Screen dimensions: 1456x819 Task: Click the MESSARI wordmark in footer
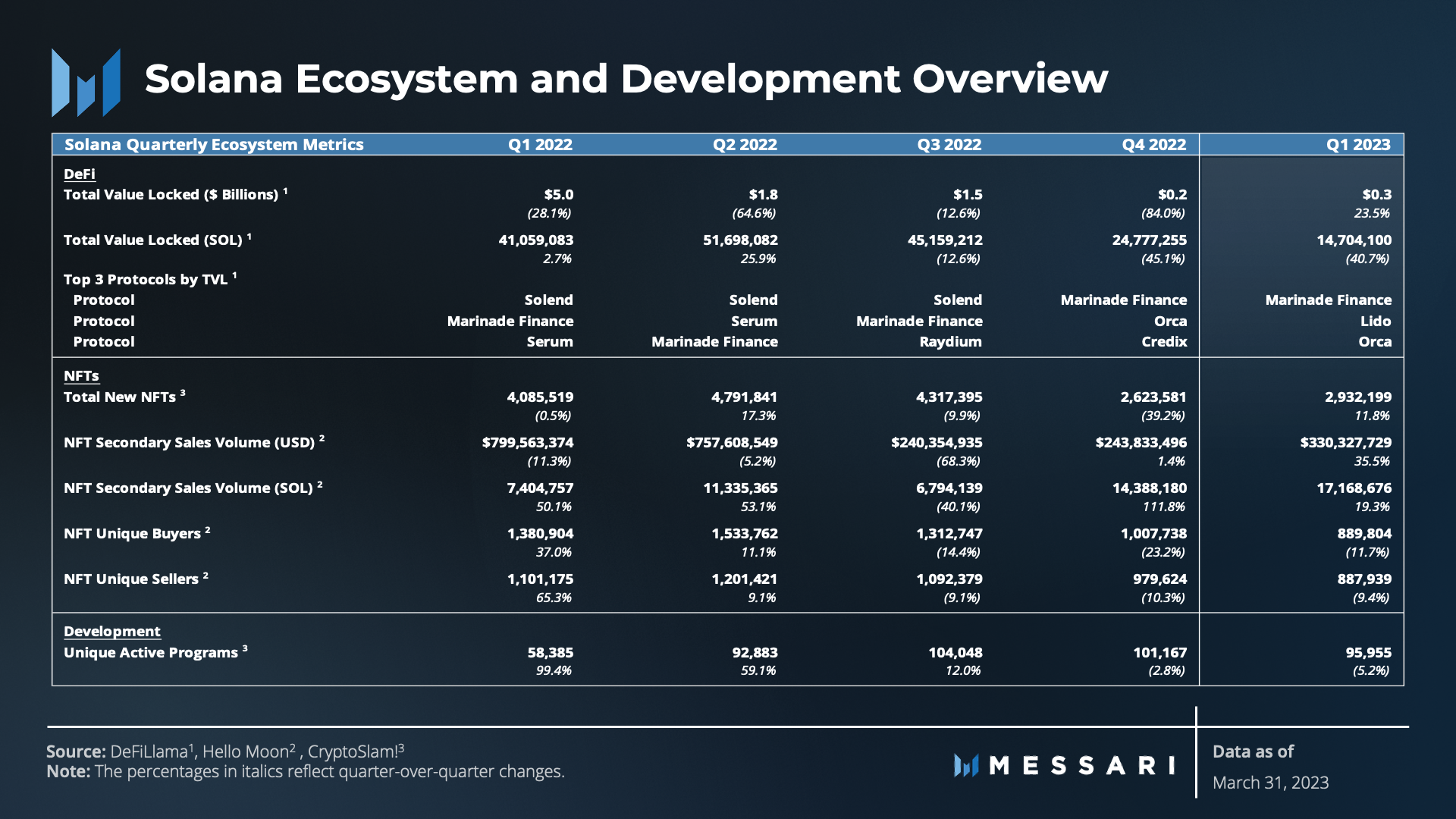1081,765
